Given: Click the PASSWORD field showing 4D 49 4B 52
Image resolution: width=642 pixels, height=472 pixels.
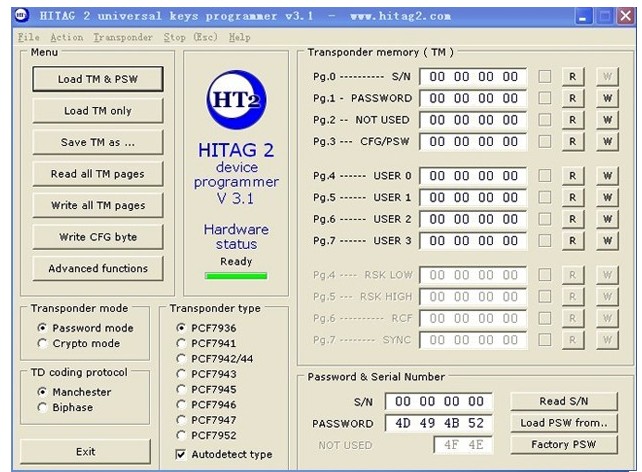Looking at the screenshot, I should pyautogui.click(x=437, y=423).
